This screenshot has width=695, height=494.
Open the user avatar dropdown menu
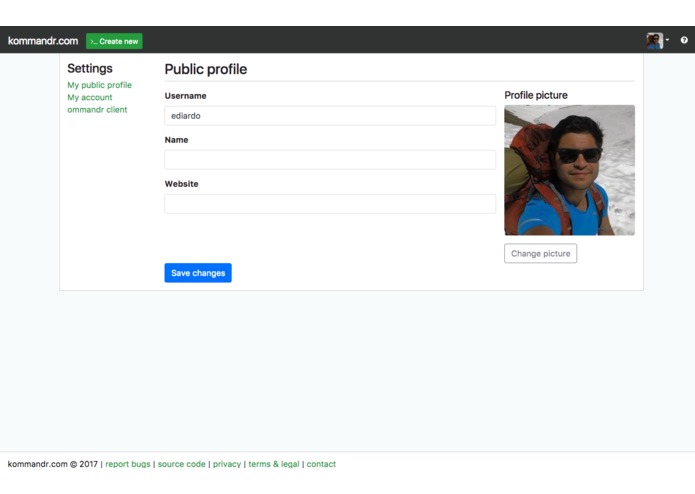tap(657, 41)
